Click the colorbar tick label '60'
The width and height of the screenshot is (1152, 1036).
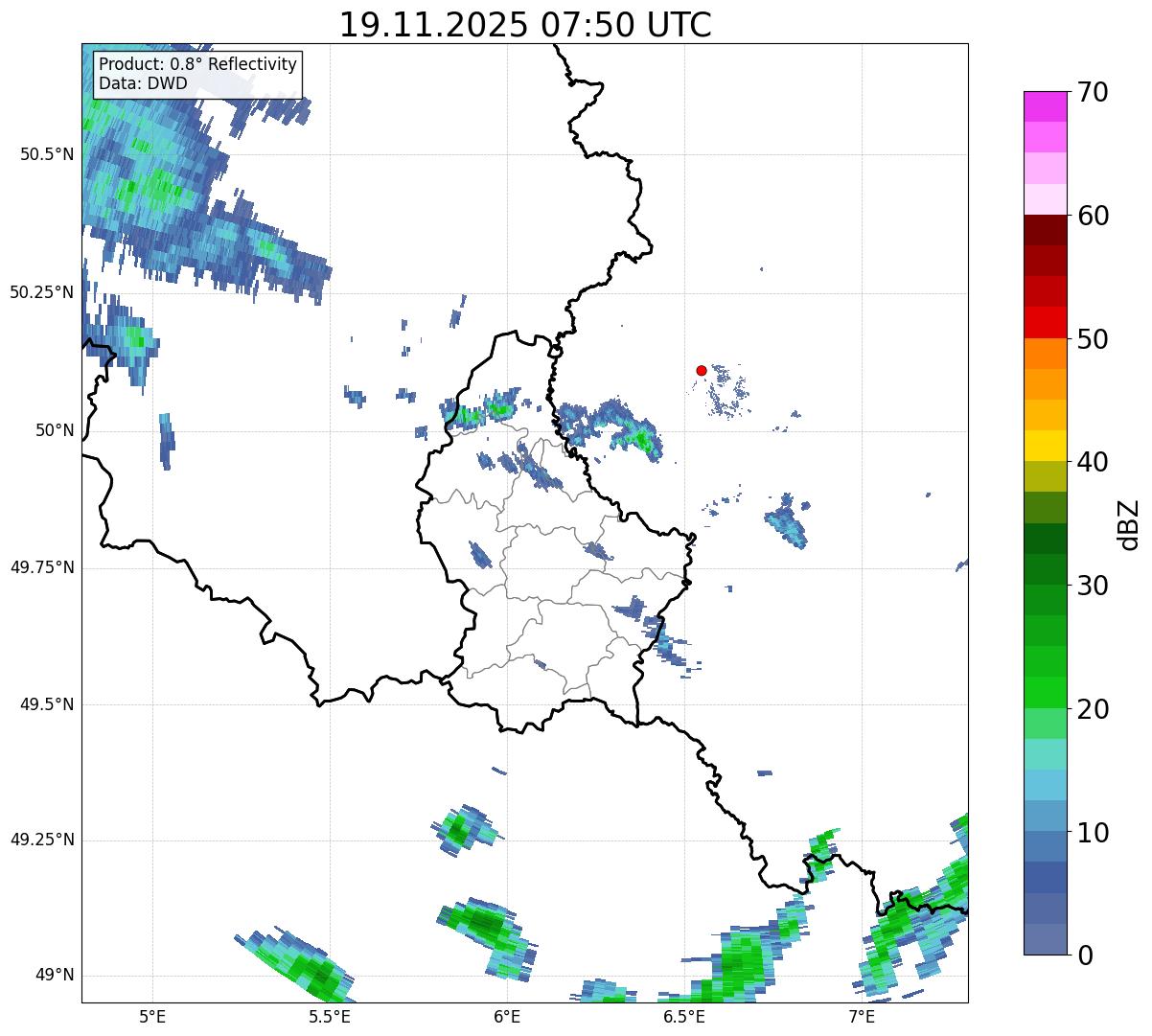coord(1093,216)
